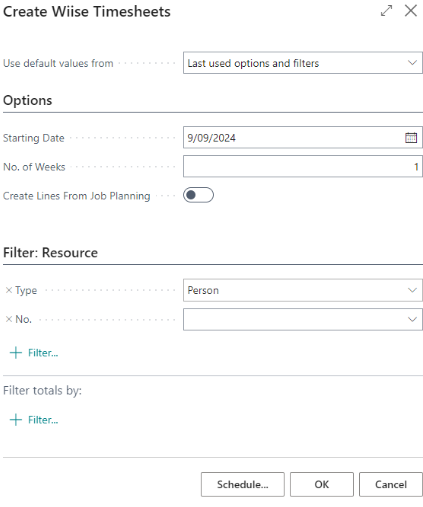Toggle Create Lines From Job Planning switch
Screen dimensions: 423x507
pos(198,195)
